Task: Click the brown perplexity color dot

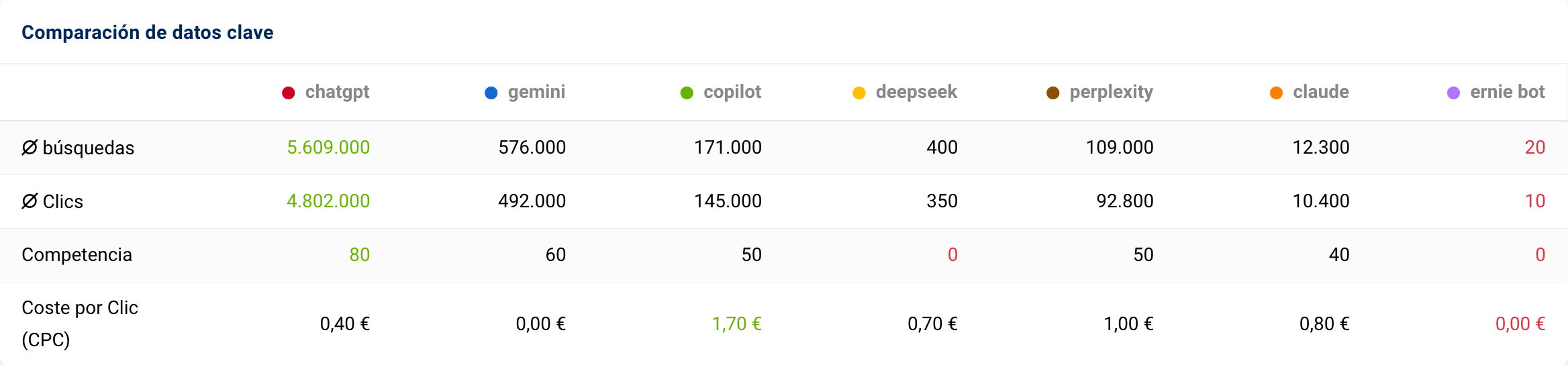Action: [1053, 93]
